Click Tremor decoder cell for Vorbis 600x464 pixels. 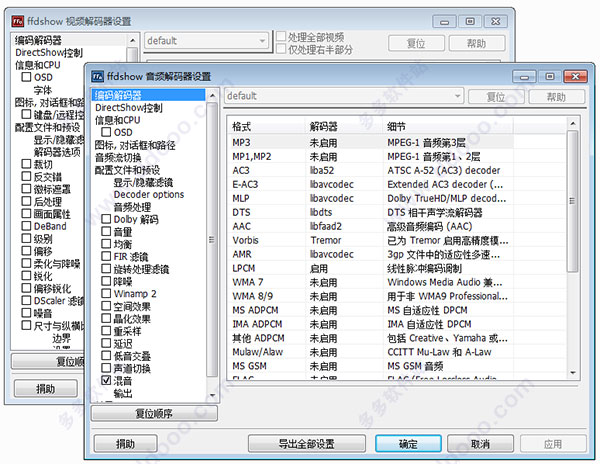pyautogui.click(x=326, y=240)
